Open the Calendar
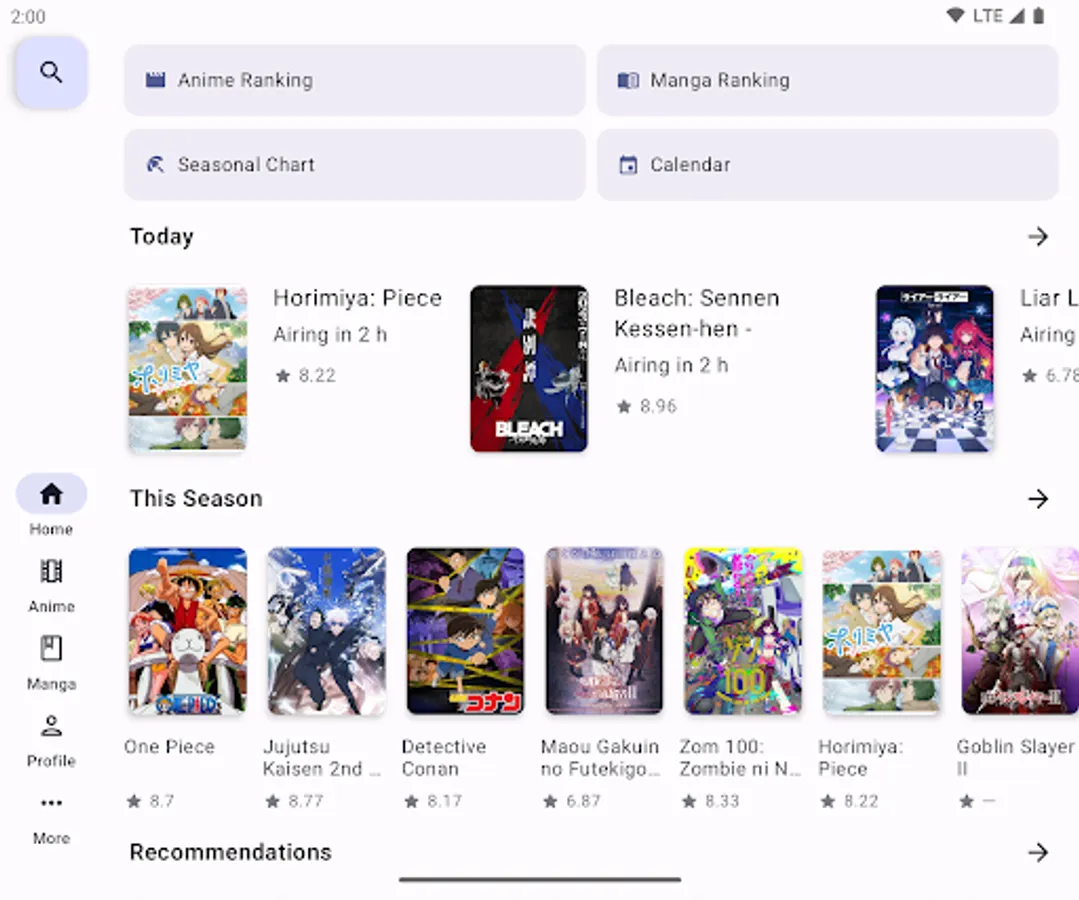This screenshot has height=900, width=1079. (x=827, y=164)
